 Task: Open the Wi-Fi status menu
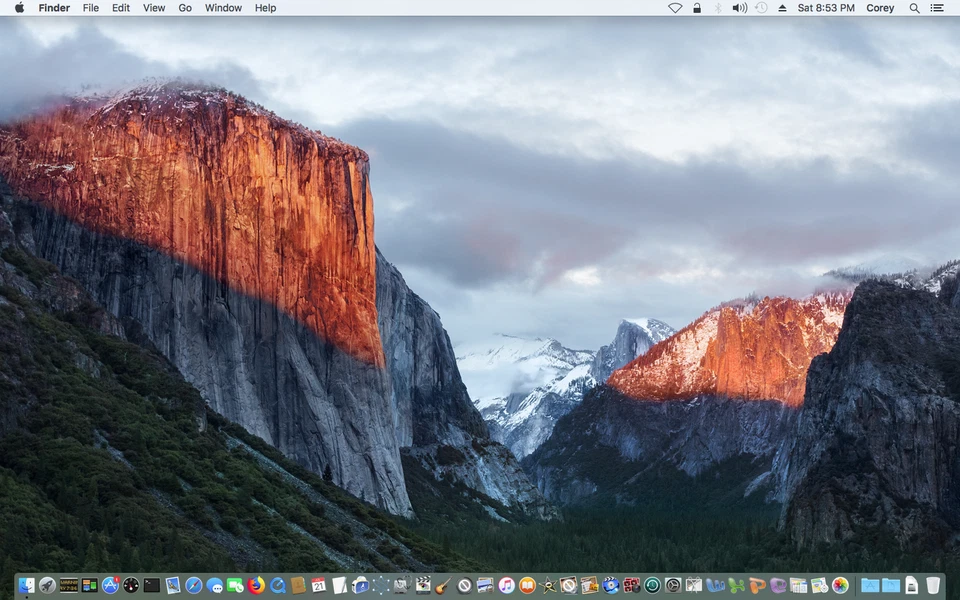pos(675,8)
